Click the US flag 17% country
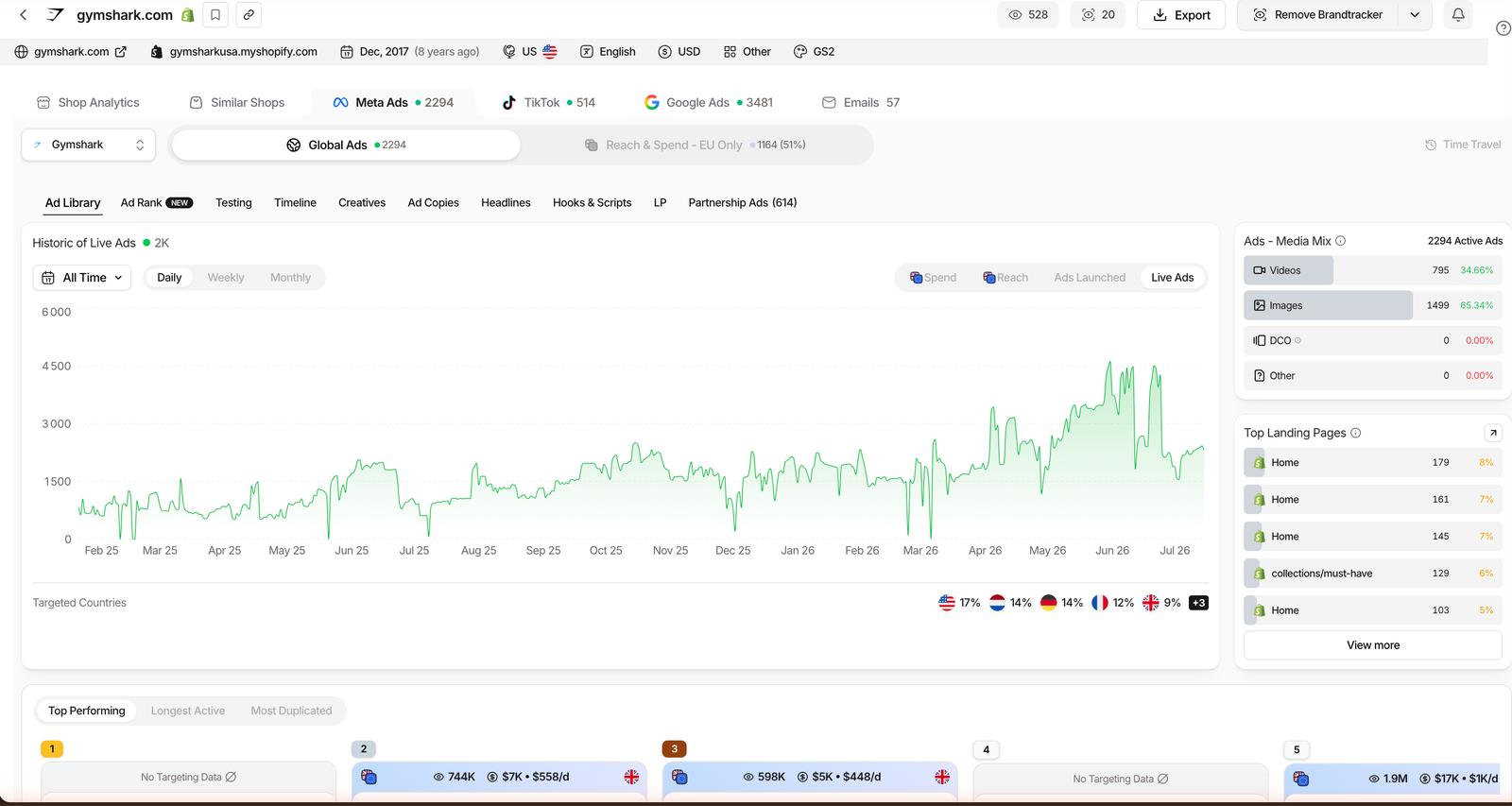This screenshot has height=806, width=1512. click(959, 603)
